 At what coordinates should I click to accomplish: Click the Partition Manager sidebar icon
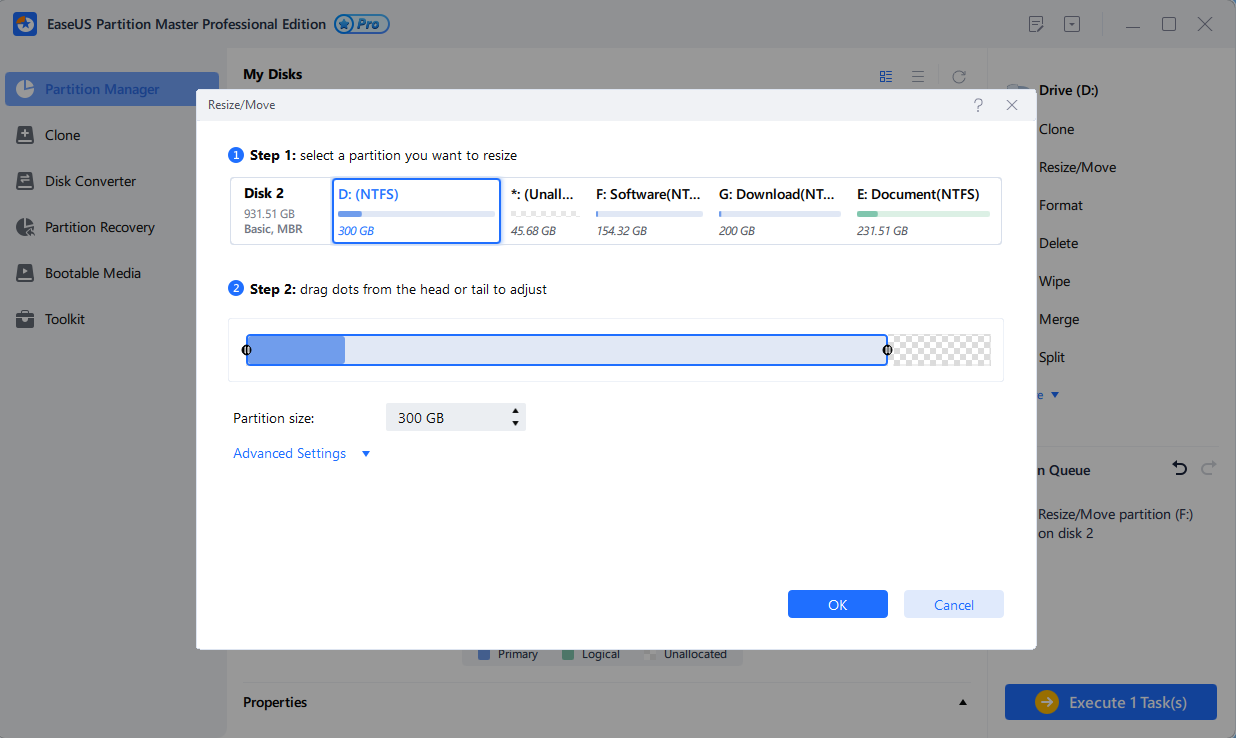click(x=26, y=89)
